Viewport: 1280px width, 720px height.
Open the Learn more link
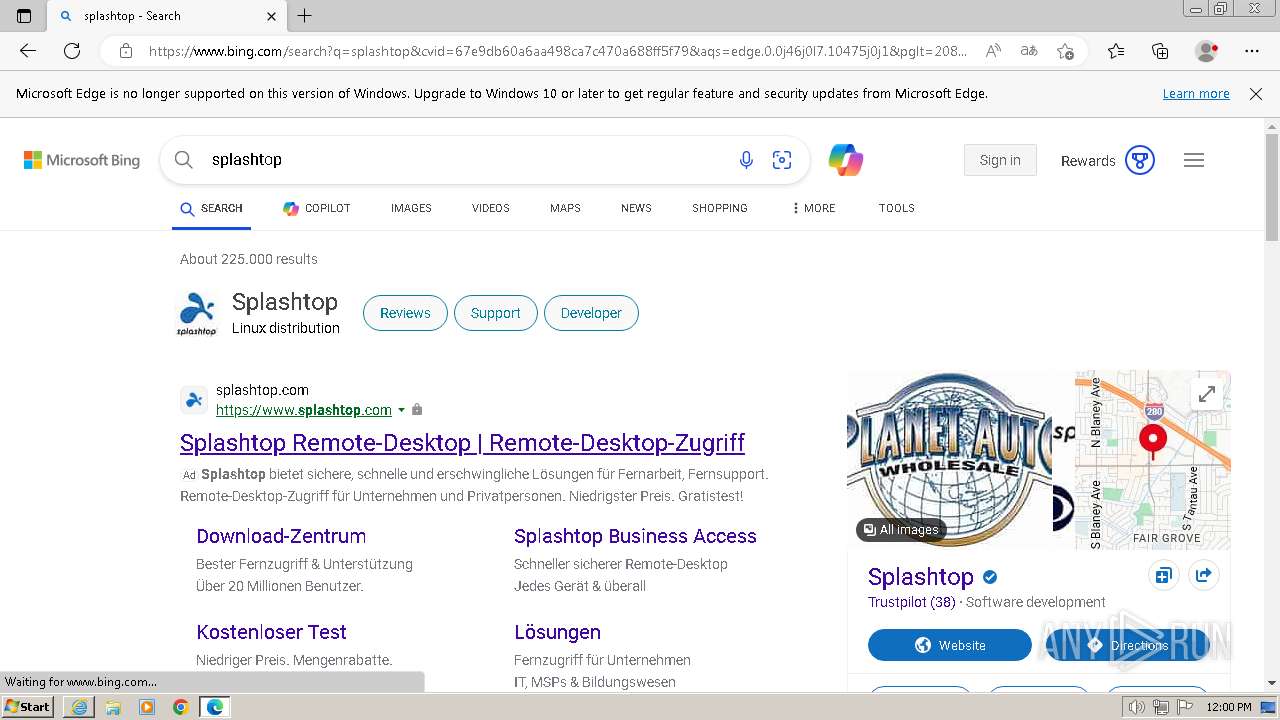tap(1196, 93)
